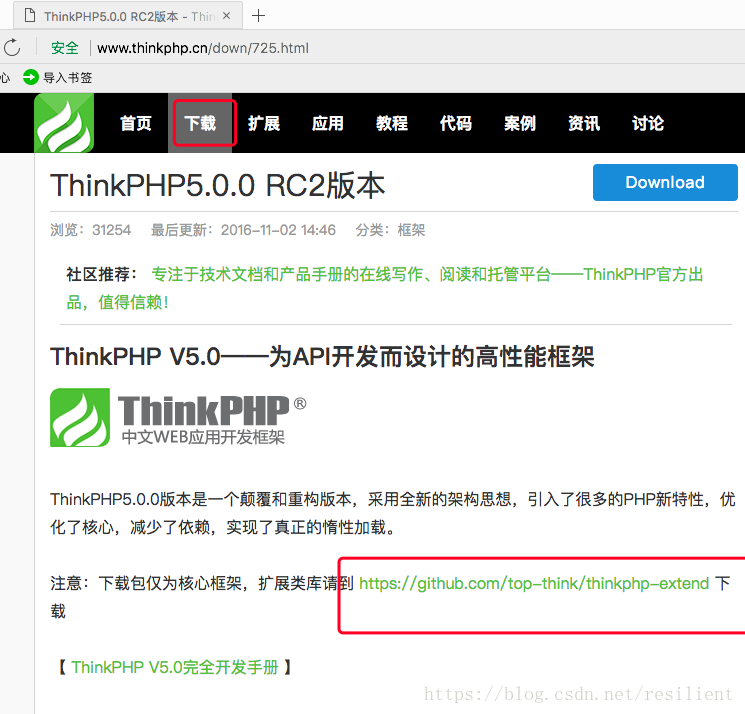Screen dimensions: 745x714
Task: Go to 首页 in navigation
Action: click(x=135, y=123)
